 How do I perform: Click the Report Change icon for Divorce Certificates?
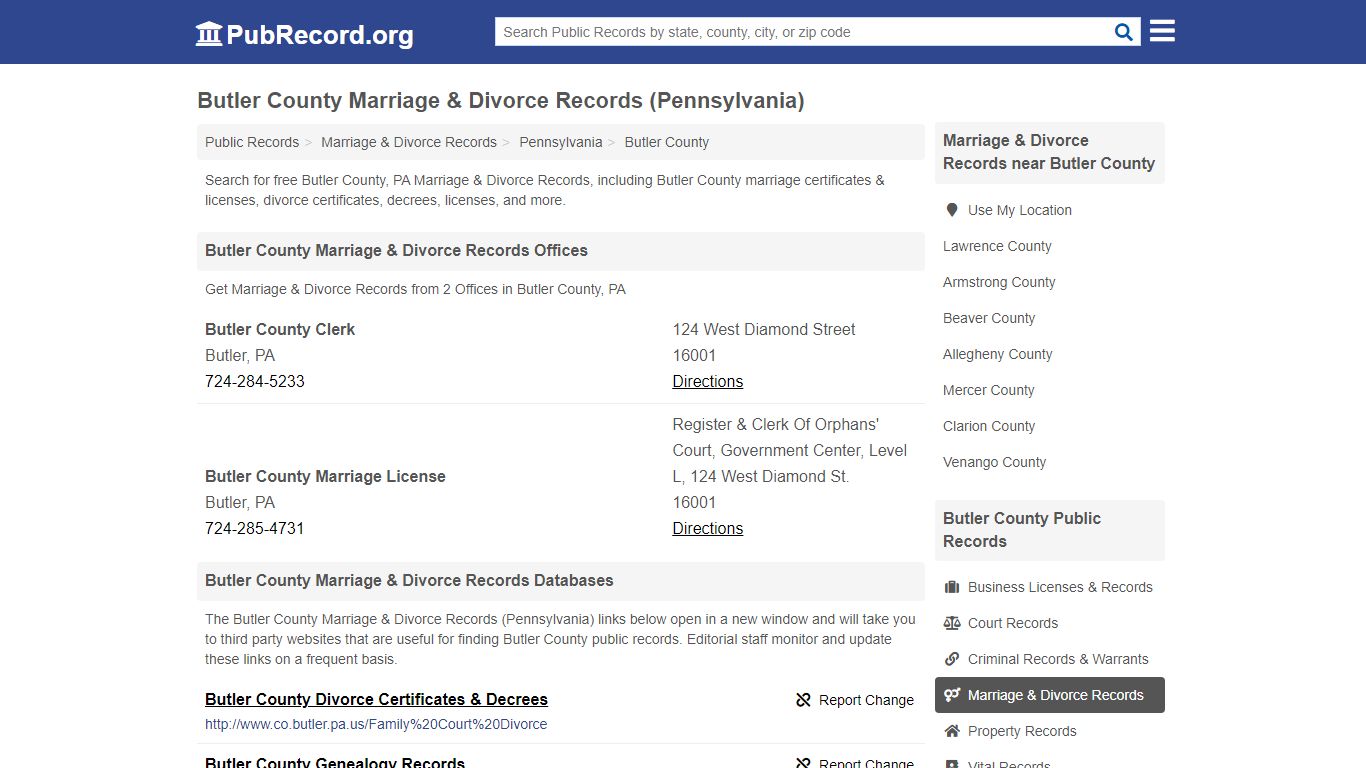(803, 700)
